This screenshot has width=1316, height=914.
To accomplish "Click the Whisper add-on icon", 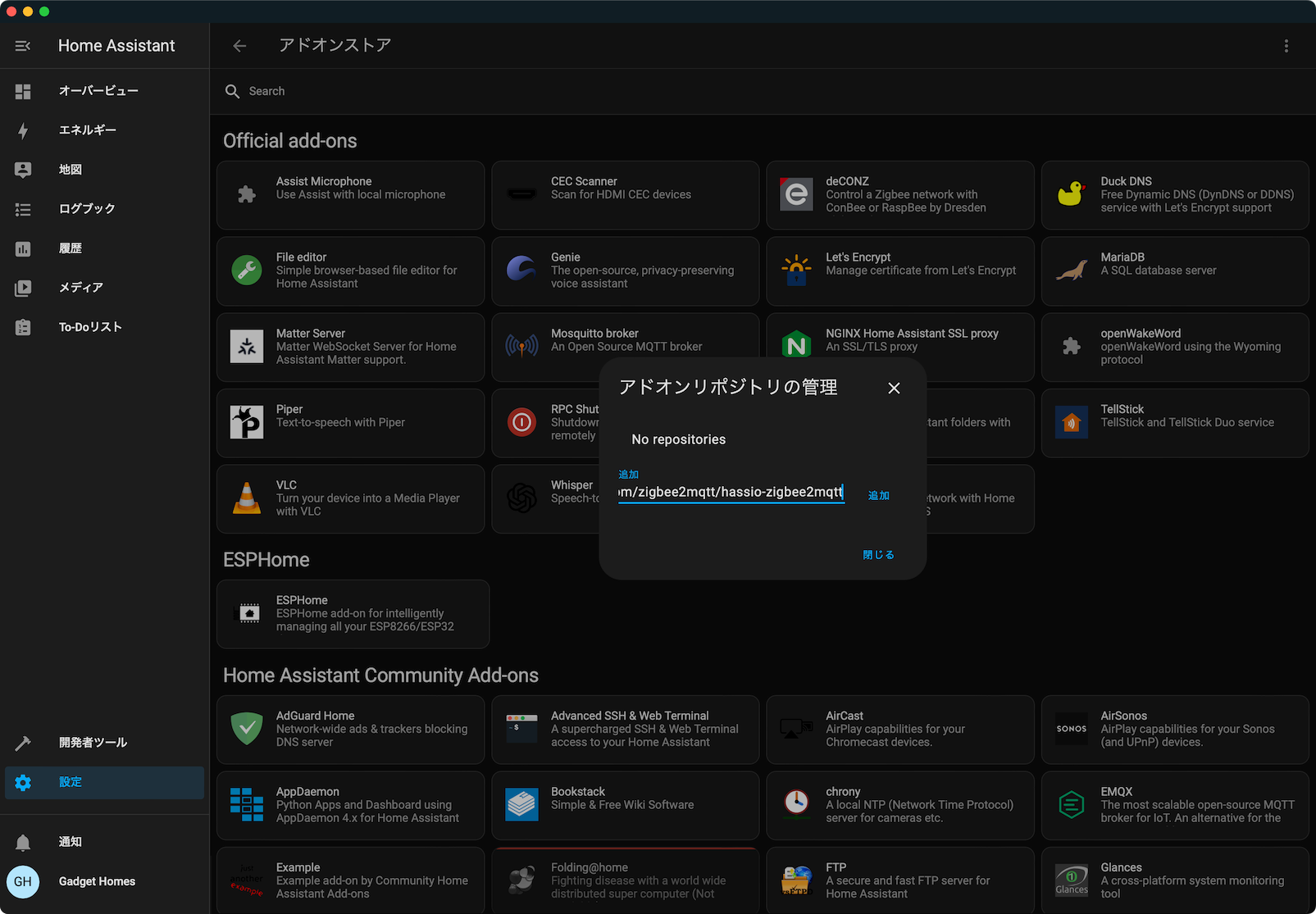I will (521, 498).
